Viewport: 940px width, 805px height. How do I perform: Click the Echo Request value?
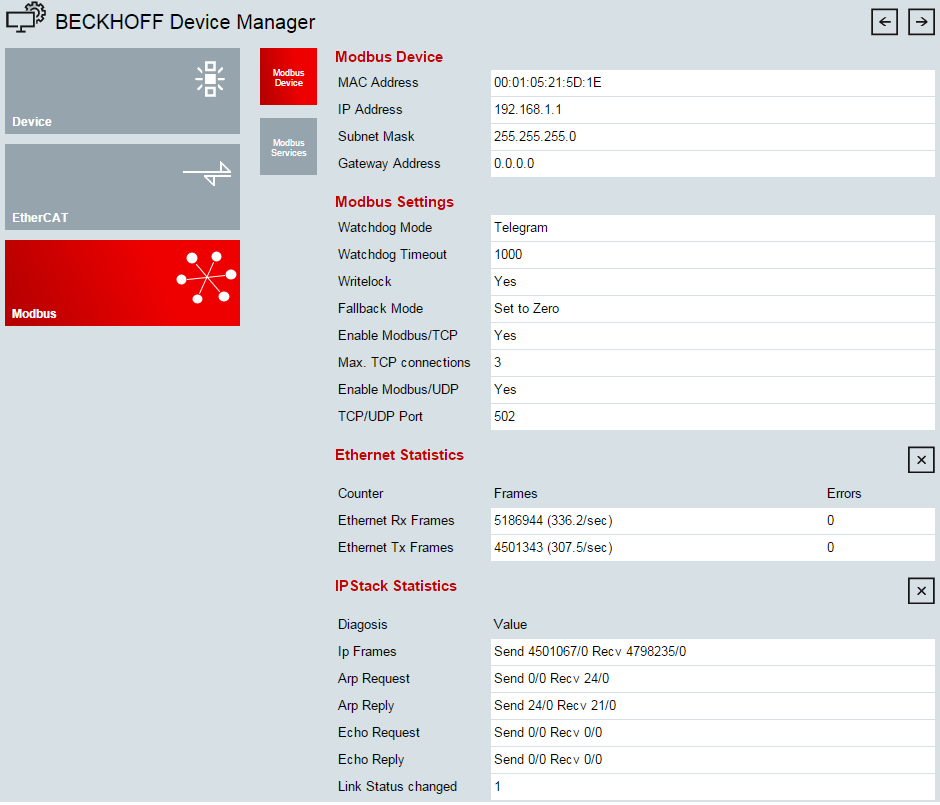[x=548, y=732]
